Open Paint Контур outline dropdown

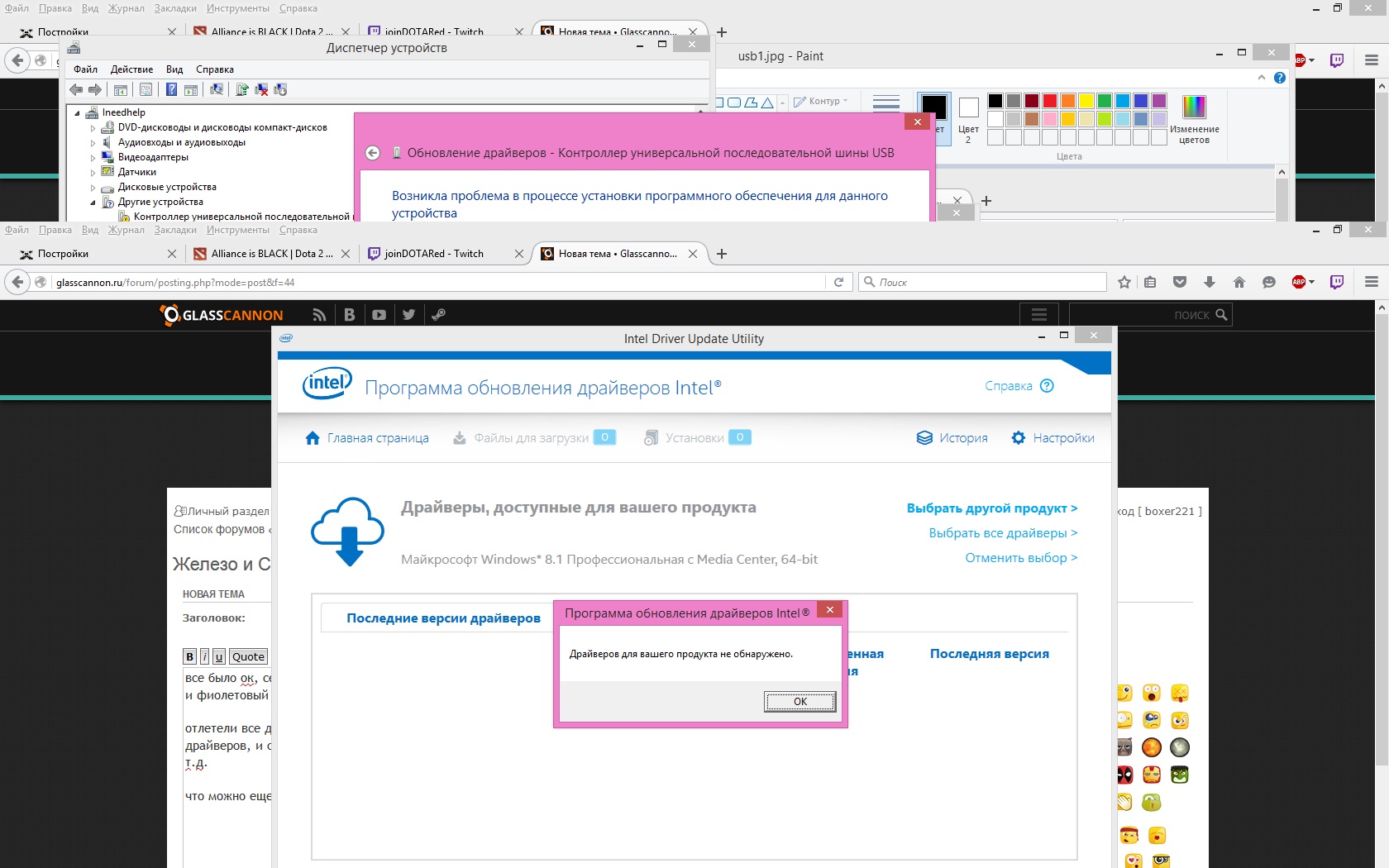(x=821, y=101)
